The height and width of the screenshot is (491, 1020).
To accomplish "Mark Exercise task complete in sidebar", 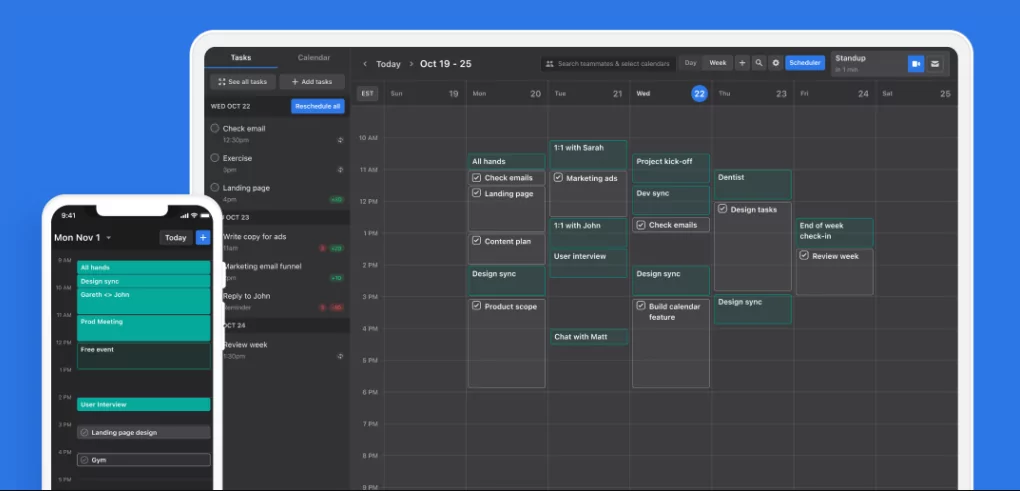I will pos(215,157).
